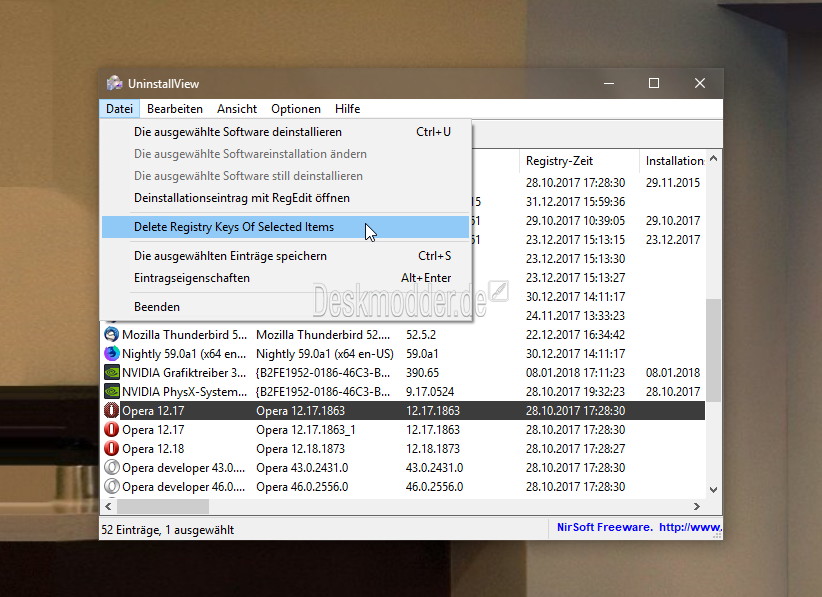822x597 pixels.
Task: Select the NVIDIA Grafiktreiber 3... entry name
Action: pos(184,373)
